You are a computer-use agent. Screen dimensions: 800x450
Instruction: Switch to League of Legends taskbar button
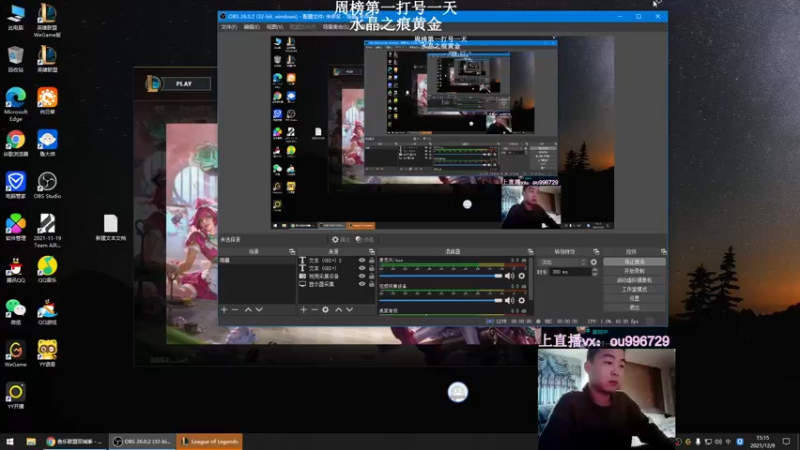click(x=209, y=441)
